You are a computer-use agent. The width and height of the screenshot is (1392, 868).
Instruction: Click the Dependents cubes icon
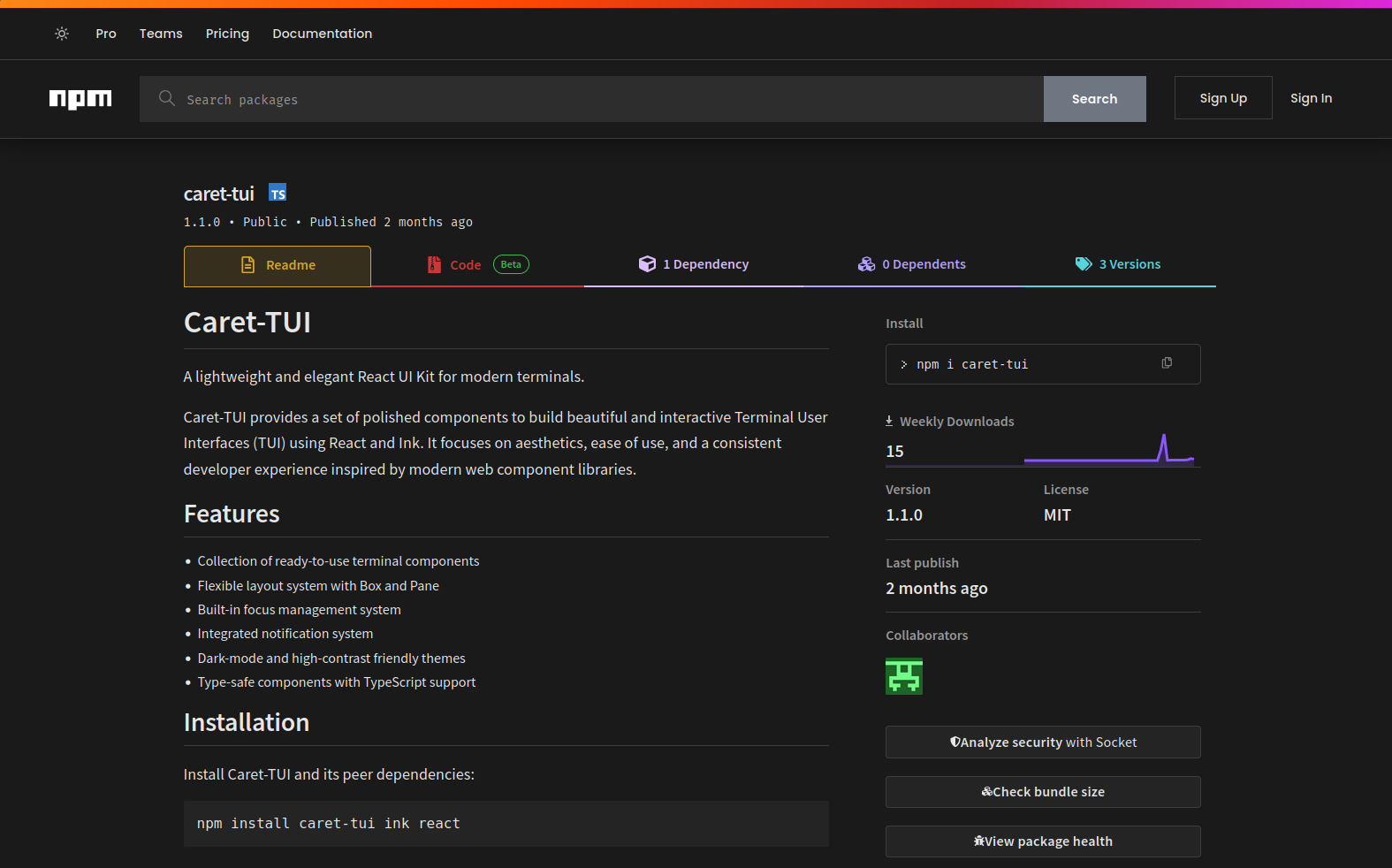coord(866,264)
